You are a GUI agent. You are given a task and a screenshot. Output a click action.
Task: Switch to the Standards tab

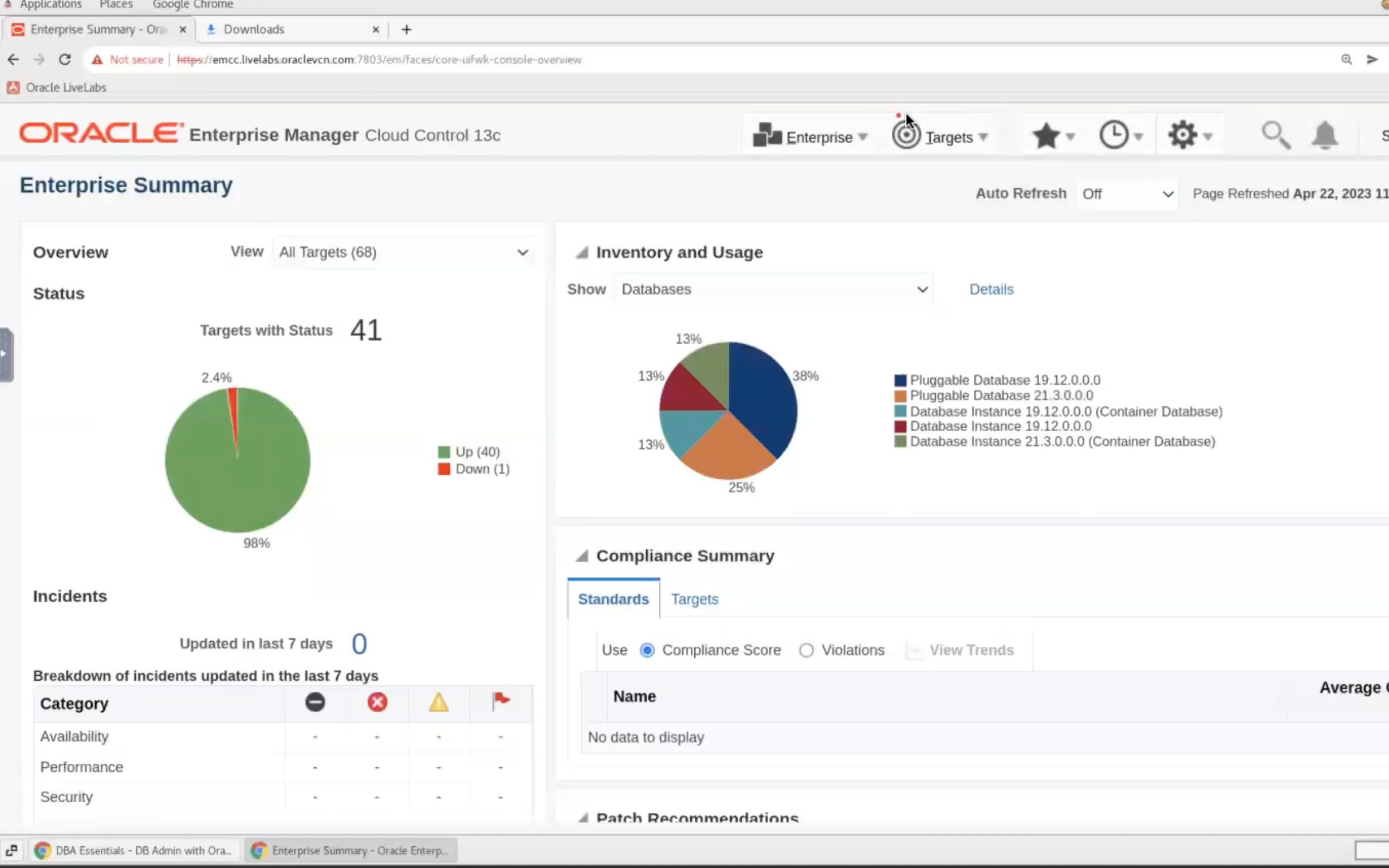(x=613, y=599)
